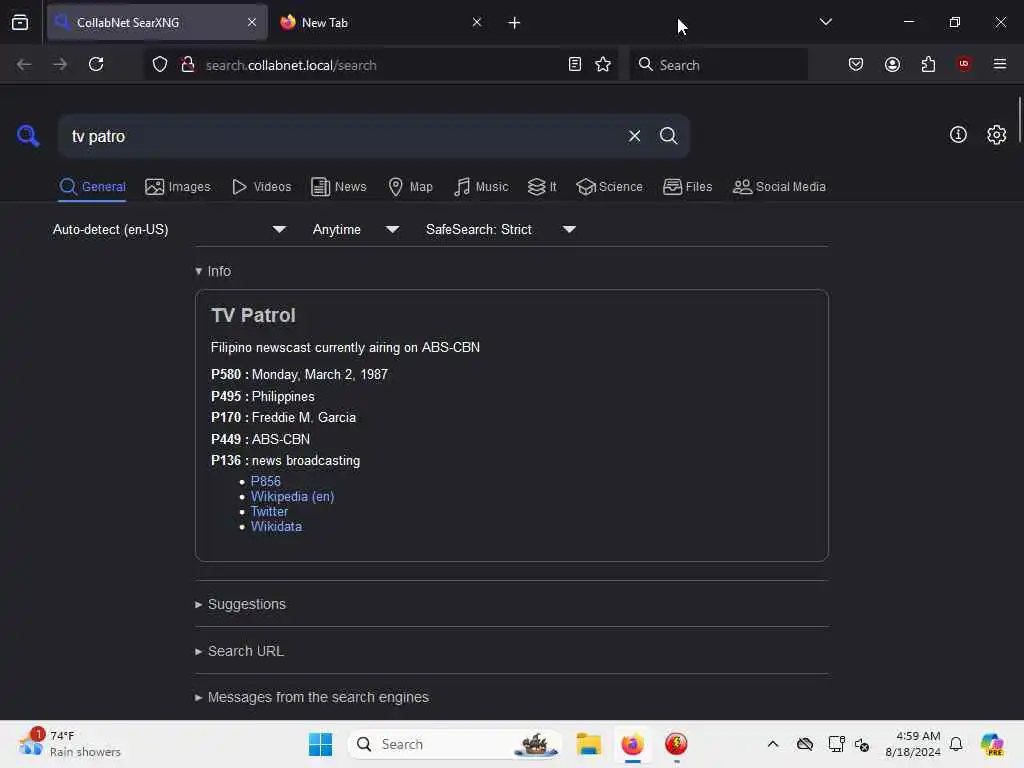Open the News category tab
The image size is (1024, 768).
[339, 187]
